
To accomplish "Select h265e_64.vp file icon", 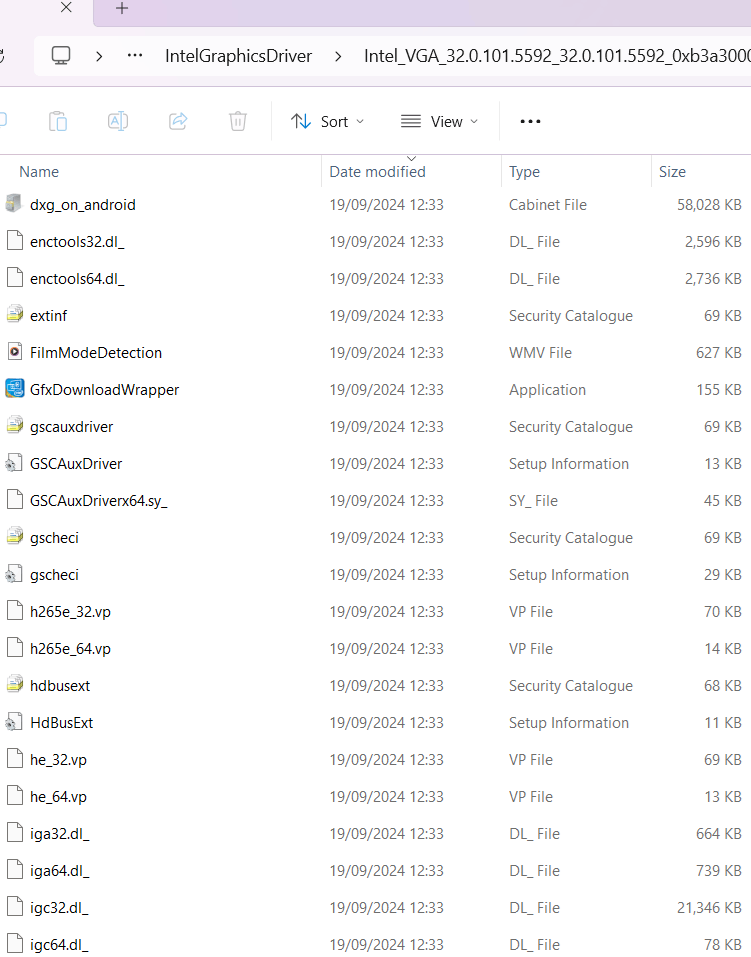I will pos(15,649).
